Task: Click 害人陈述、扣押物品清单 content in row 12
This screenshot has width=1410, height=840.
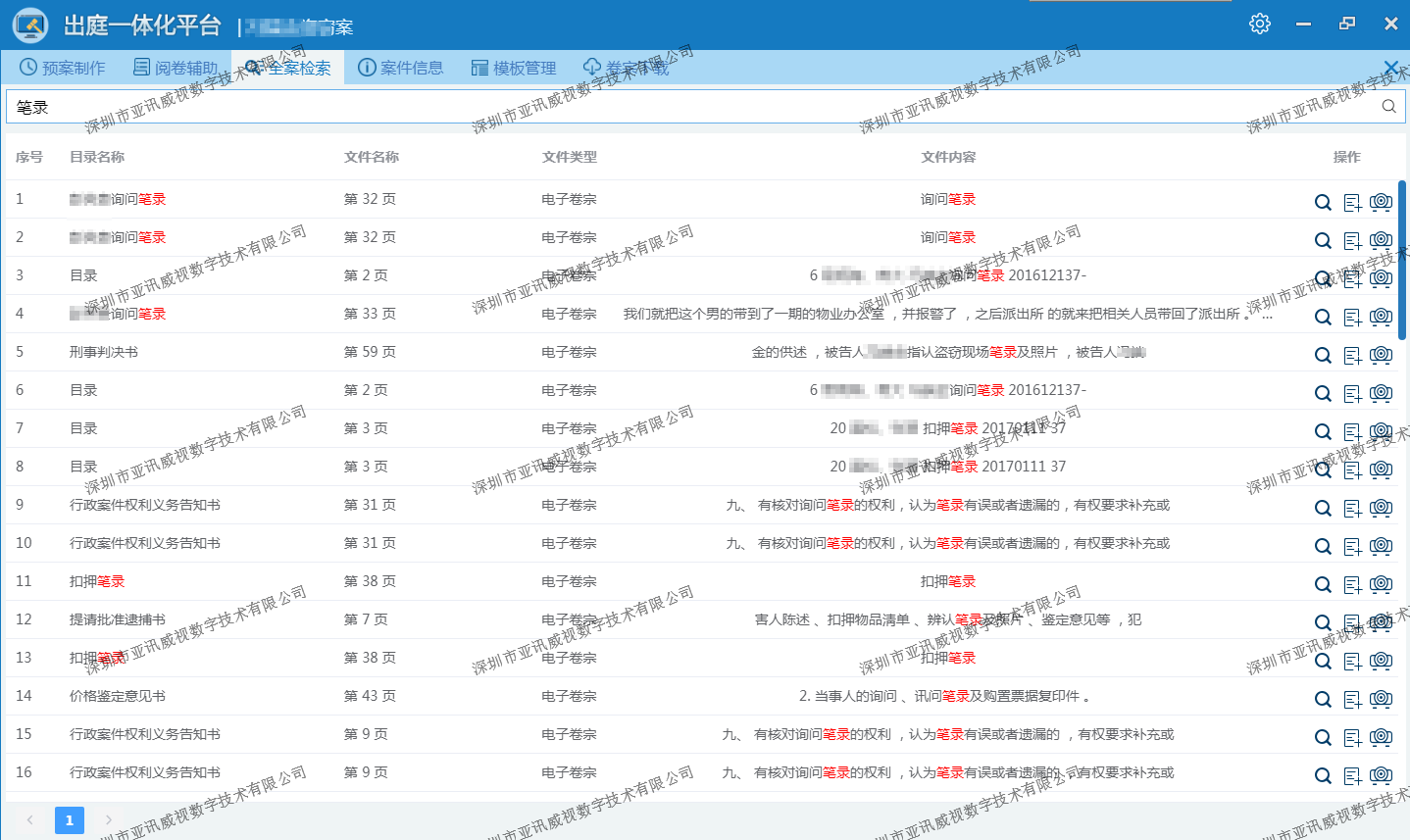Action: click(947, 619)
